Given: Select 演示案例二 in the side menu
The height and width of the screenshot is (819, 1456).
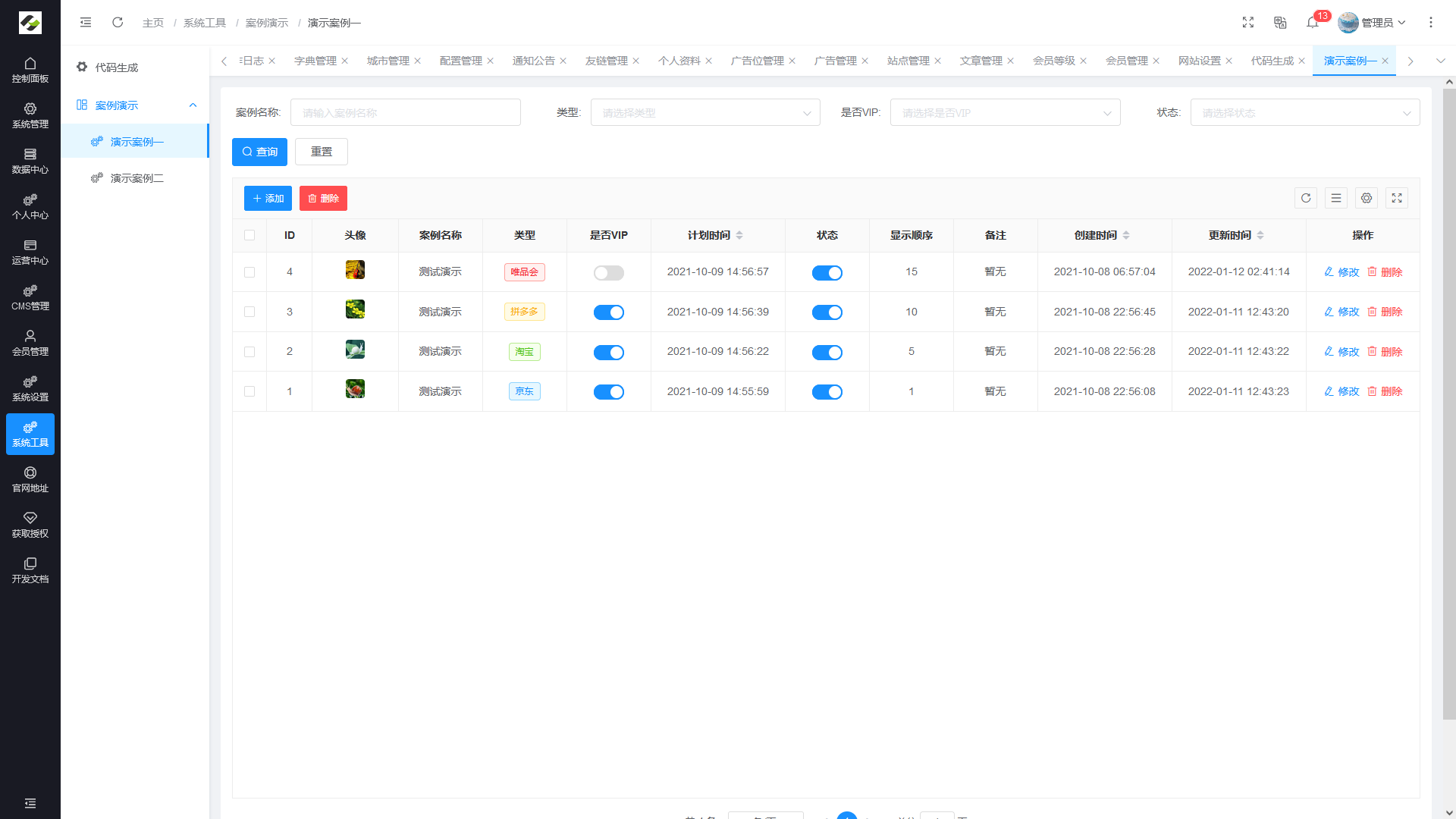Looking at the screenshot, I should click(x=136, y=178).
